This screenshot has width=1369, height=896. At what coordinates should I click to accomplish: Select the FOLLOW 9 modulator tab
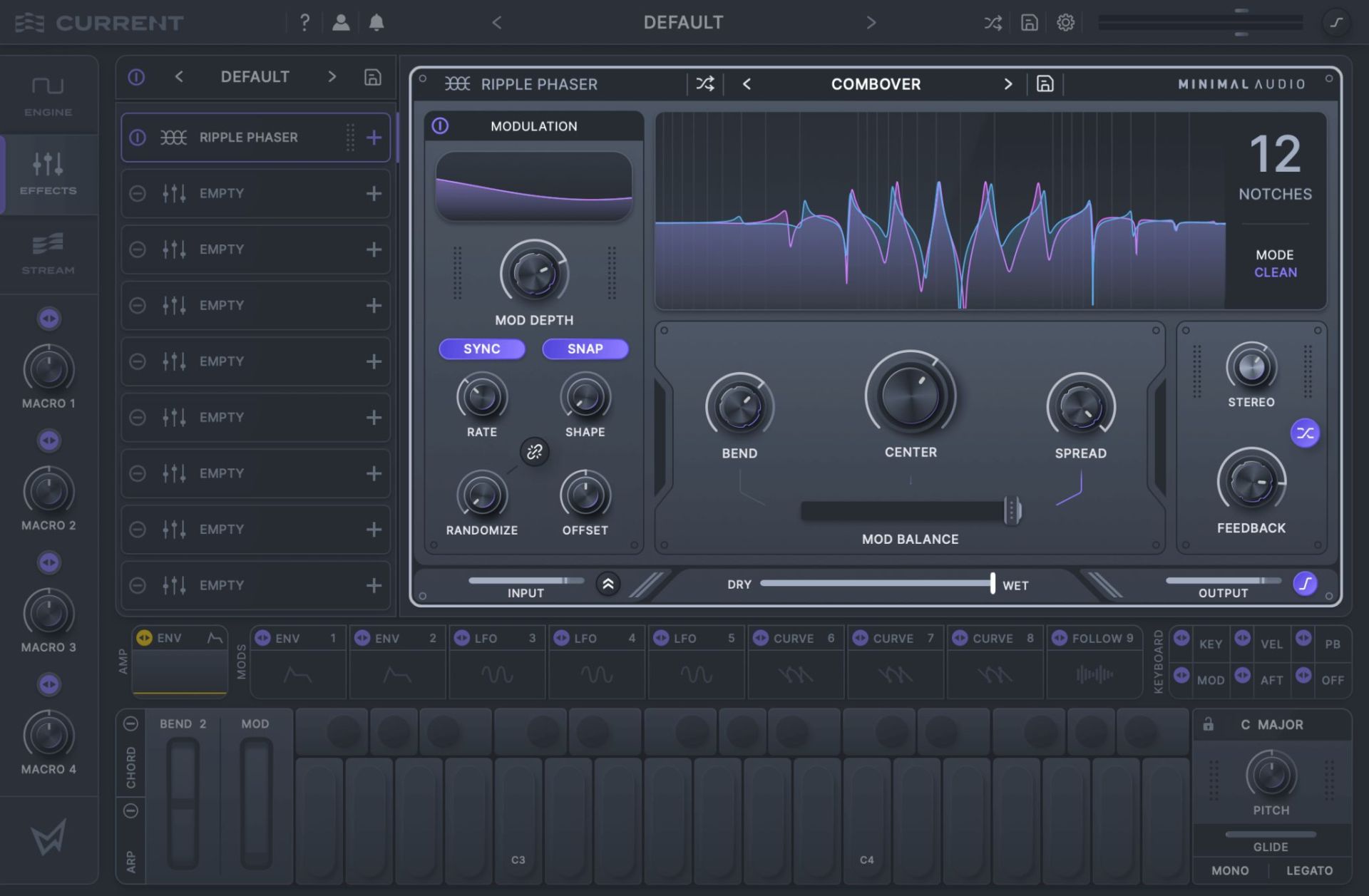pyautogui.click(x=1094, y=638)
